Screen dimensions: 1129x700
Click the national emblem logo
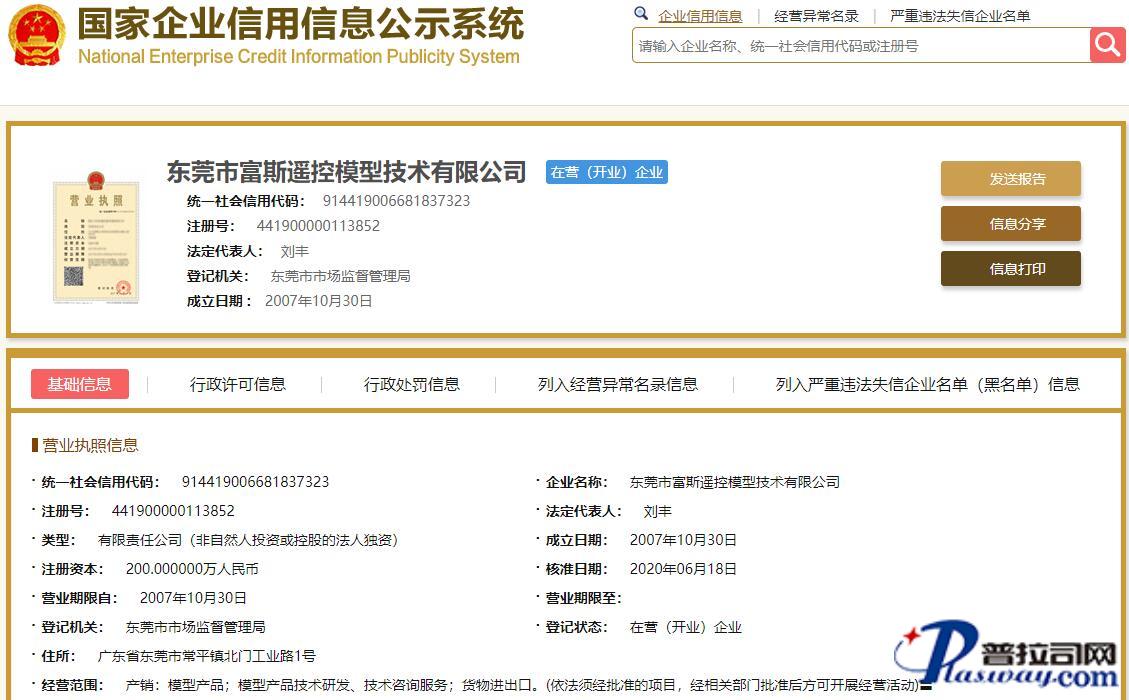tap(36, 36)
